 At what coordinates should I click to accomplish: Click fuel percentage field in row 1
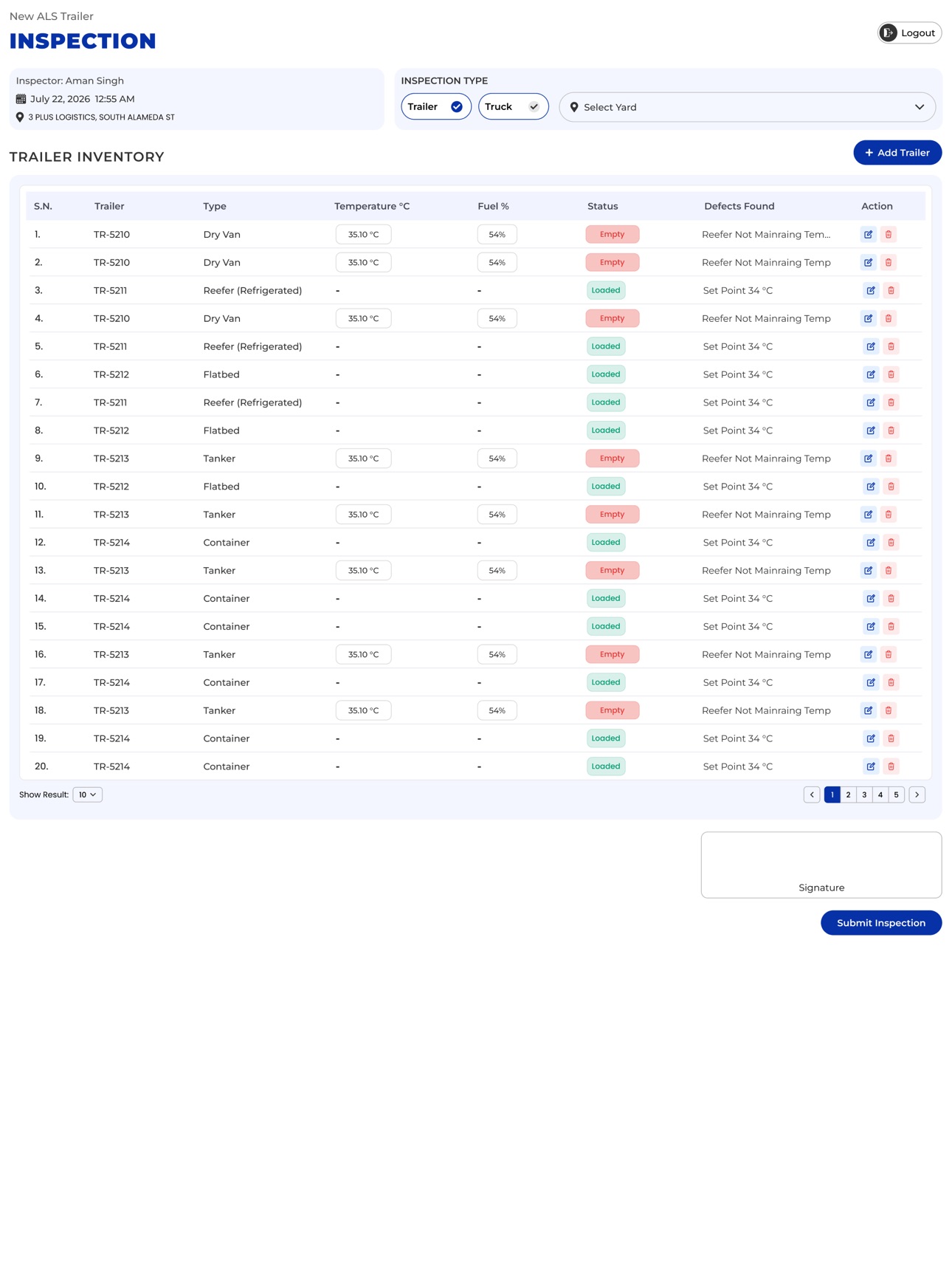(x=497, y=234)
